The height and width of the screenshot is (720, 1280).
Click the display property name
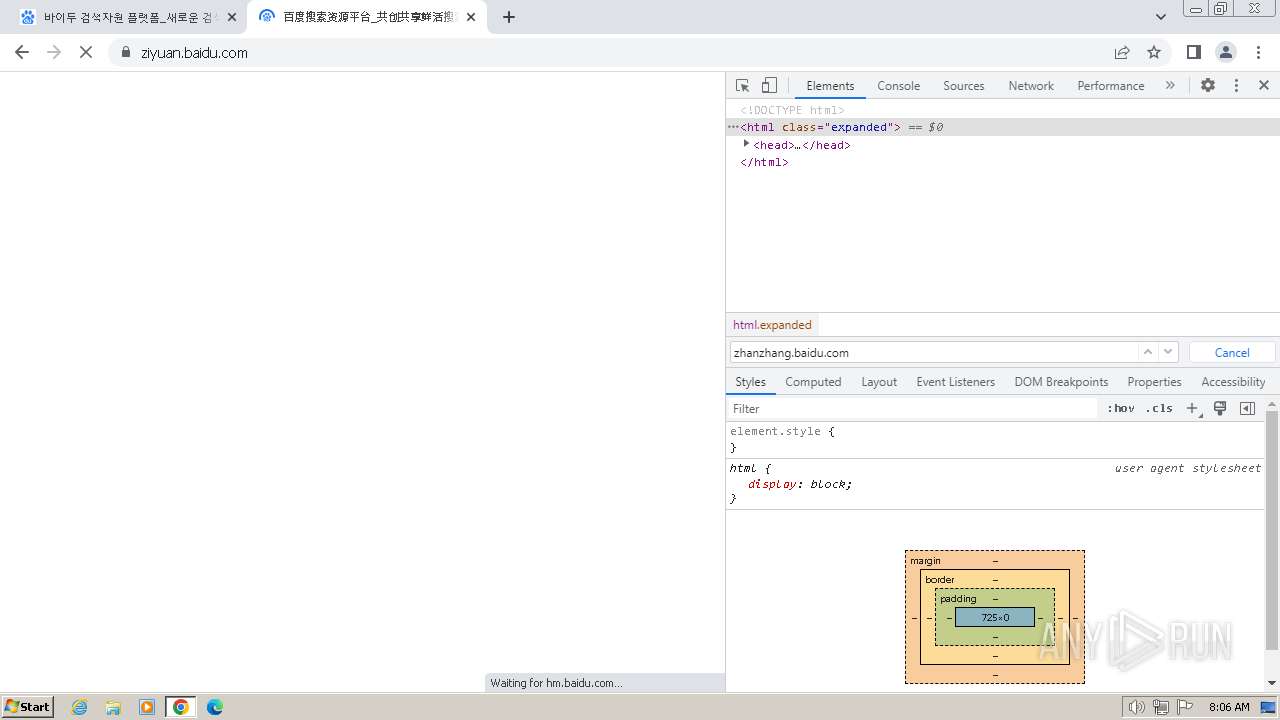[772, 484]
